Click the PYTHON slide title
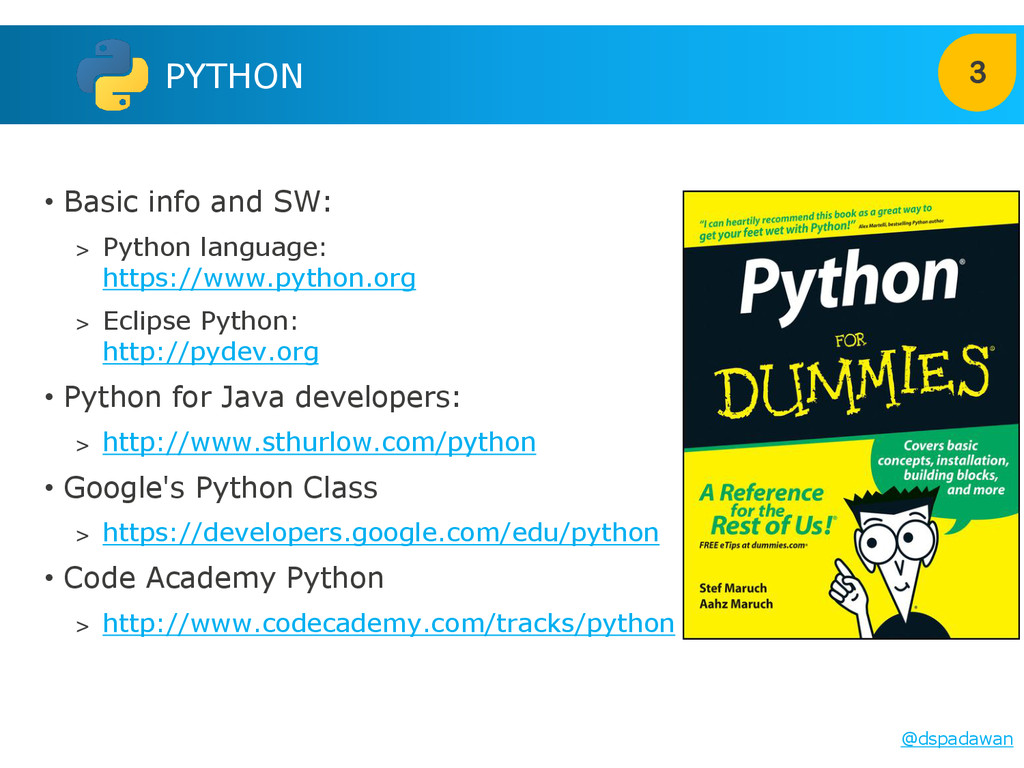This screenshot has height=768, width=1024. tap(234, 76)
